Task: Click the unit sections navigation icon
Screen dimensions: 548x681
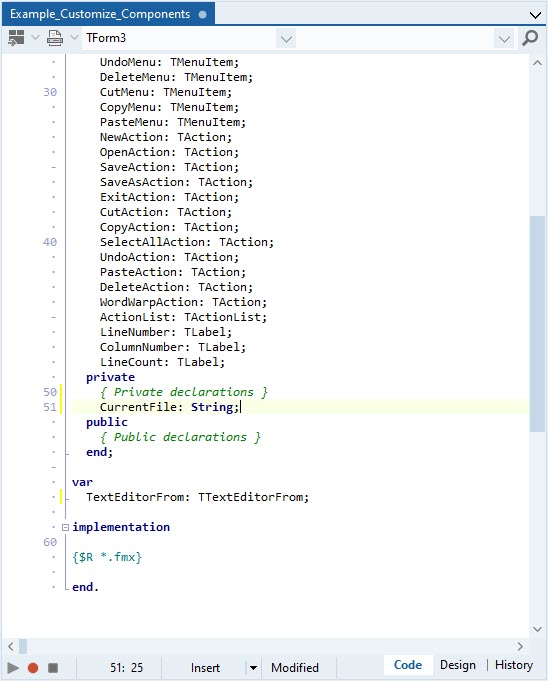Action: (x=16, y=38)
